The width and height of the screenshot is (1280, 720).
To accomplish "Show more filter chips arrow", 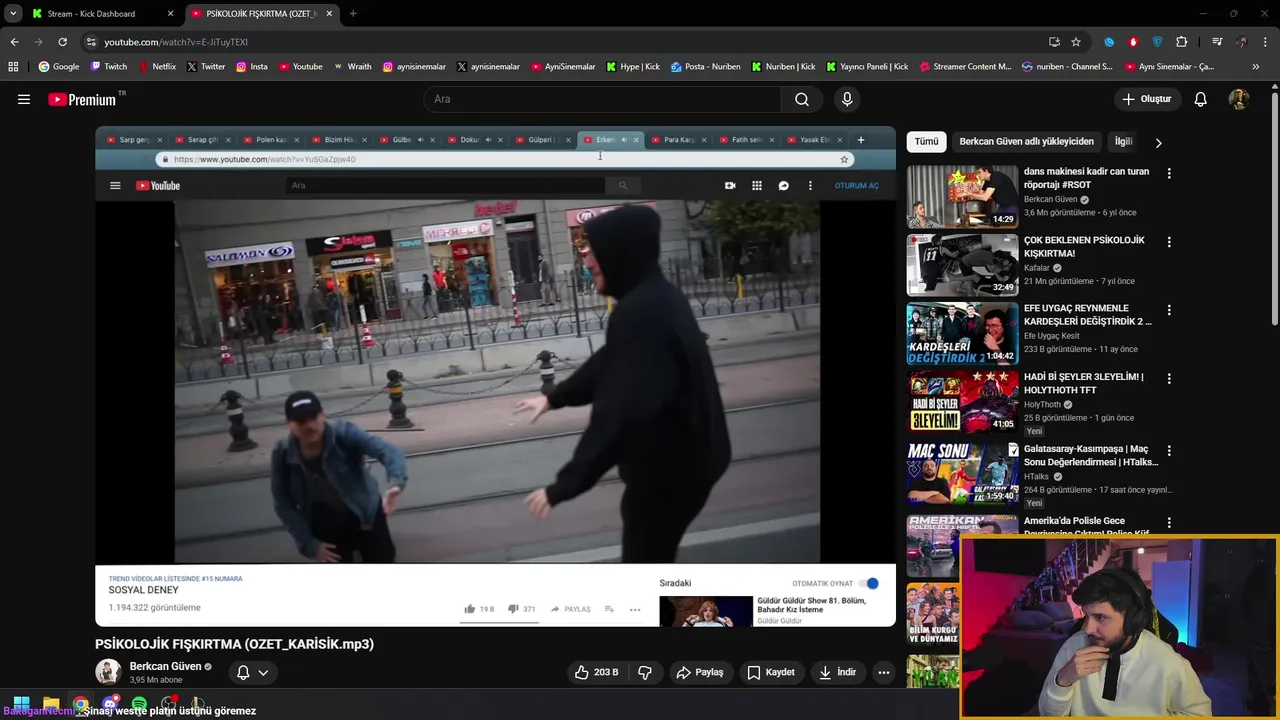I will click(x=1158, y=142).
